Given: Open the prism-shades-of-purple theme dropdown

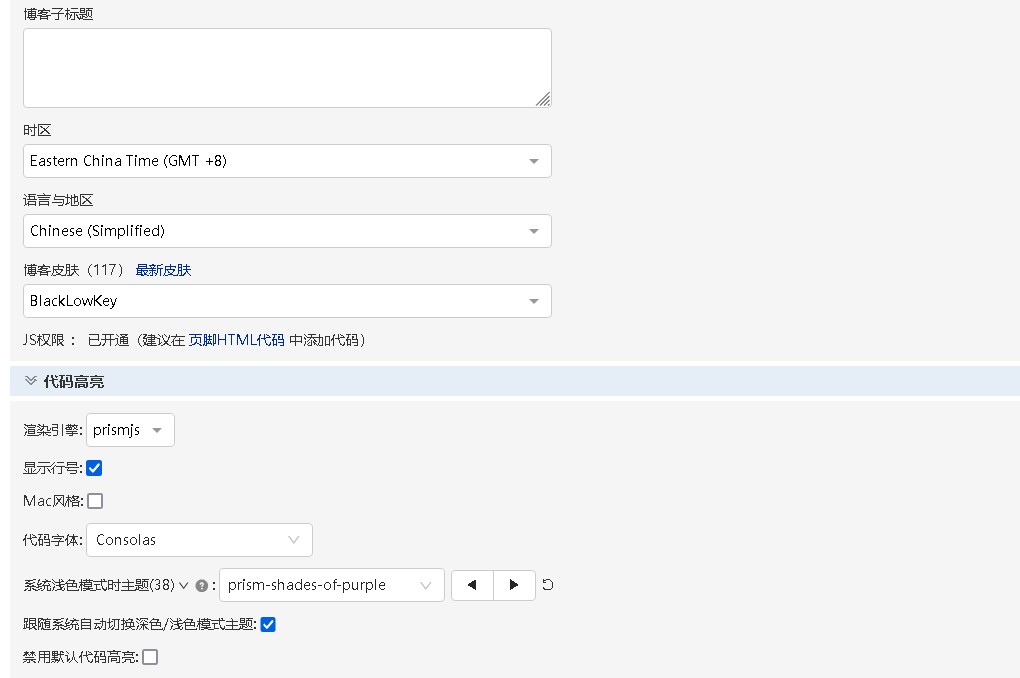Looking at the screenshot, I should pyautogui.click(x=330, y=585).
